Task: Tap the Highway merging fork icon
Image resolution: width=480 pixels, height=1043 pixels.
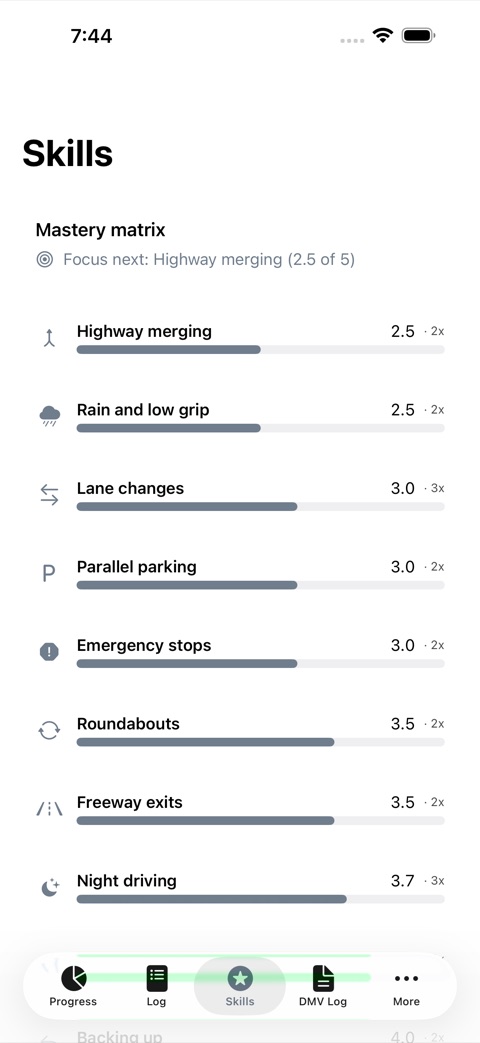Action: click(49, 339)
